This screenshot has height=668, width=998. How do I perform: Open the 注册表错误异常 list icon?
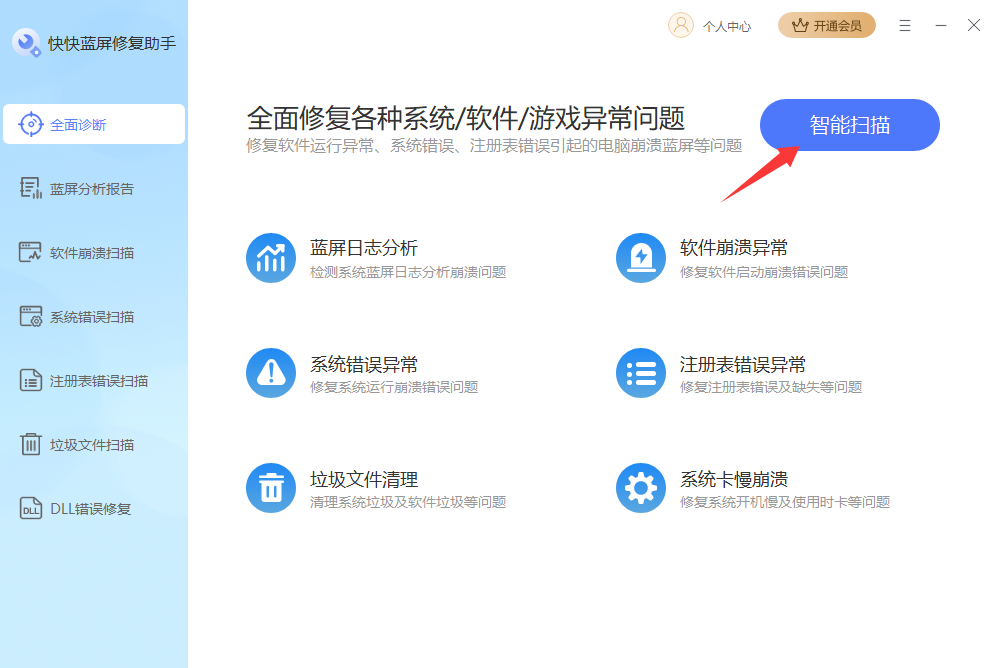[641, 372]
